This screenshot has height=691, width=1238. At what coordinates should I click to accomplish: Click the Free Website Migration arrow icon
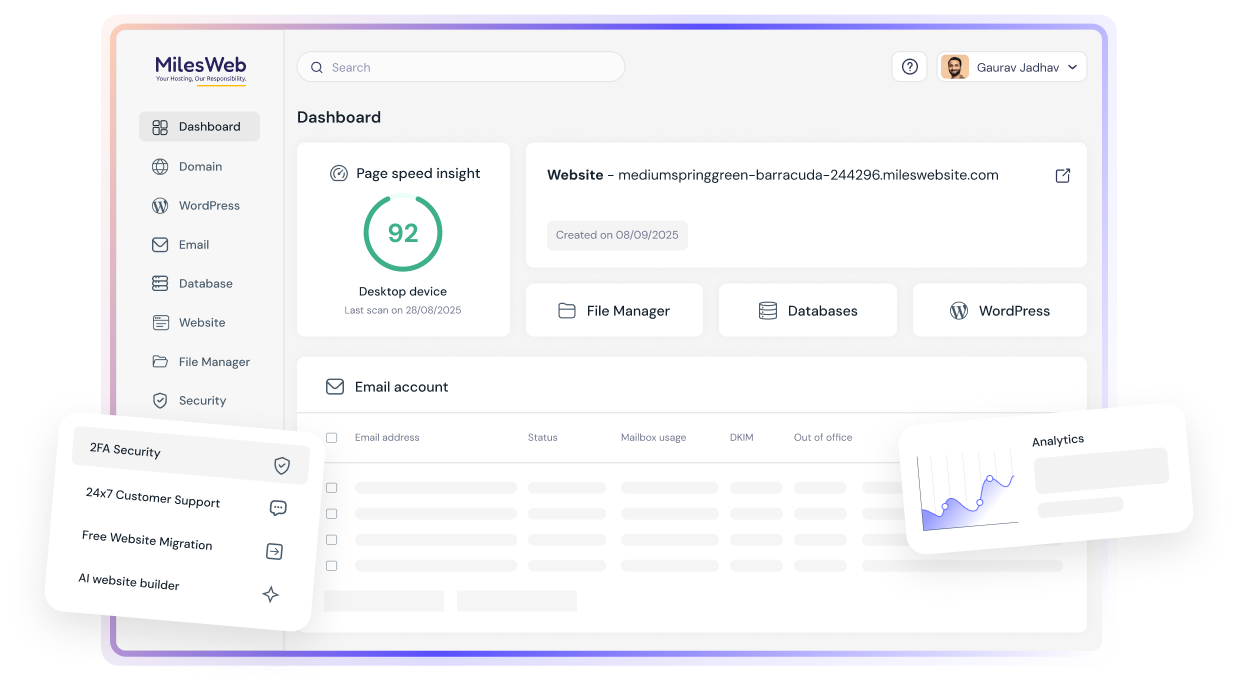coord(275,551)
